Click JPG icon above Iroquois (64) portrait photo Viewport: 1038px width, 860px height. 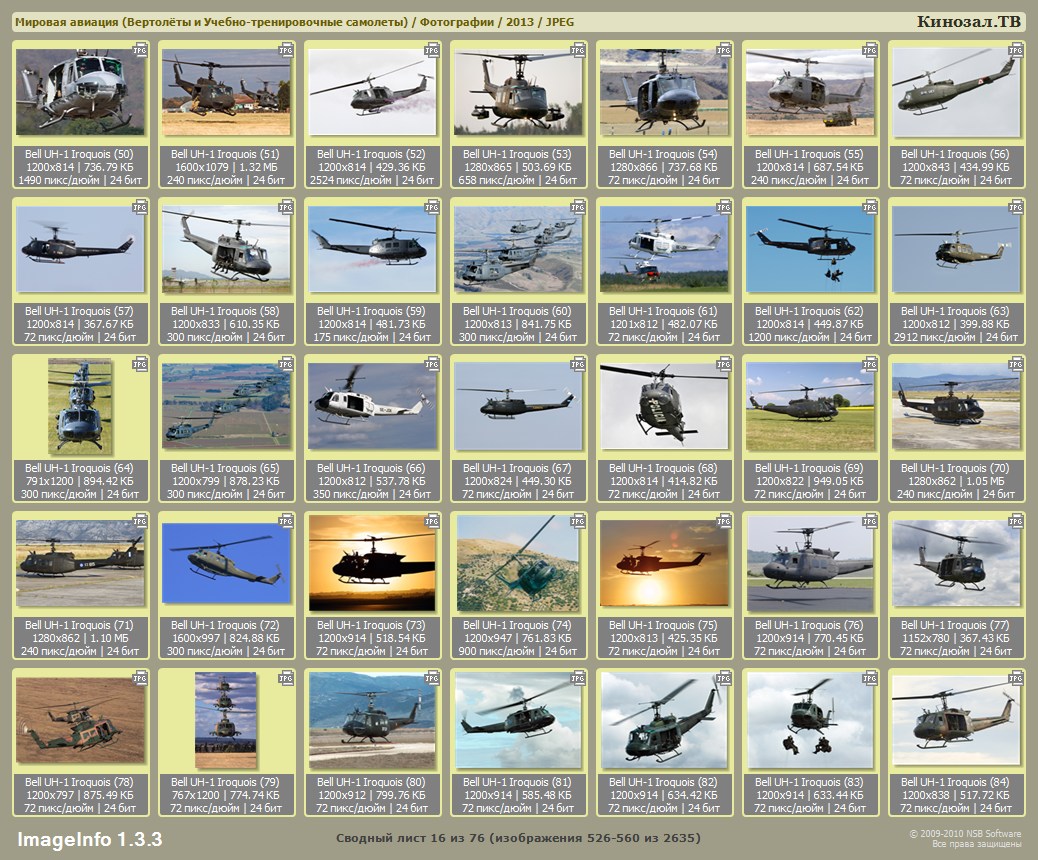tap(140, 364)
